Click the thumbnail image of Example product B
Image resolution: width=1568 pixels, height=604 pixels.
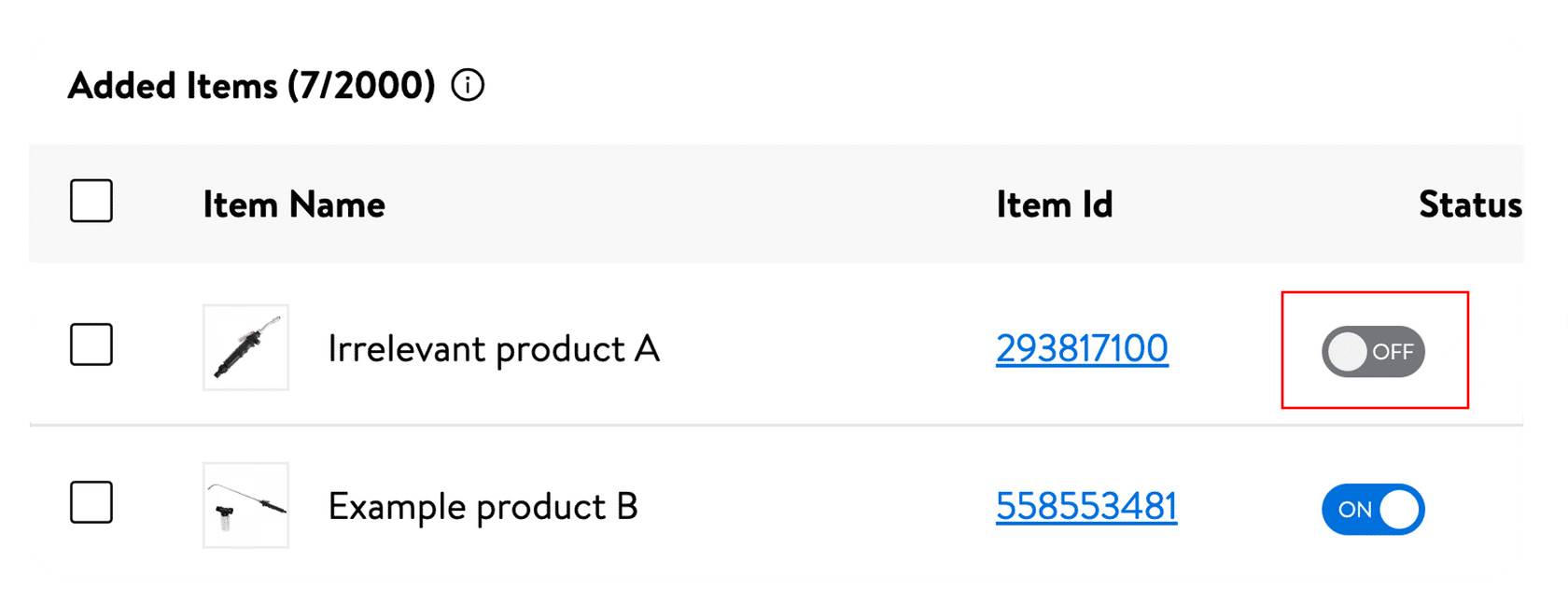(x=245, y=505)
